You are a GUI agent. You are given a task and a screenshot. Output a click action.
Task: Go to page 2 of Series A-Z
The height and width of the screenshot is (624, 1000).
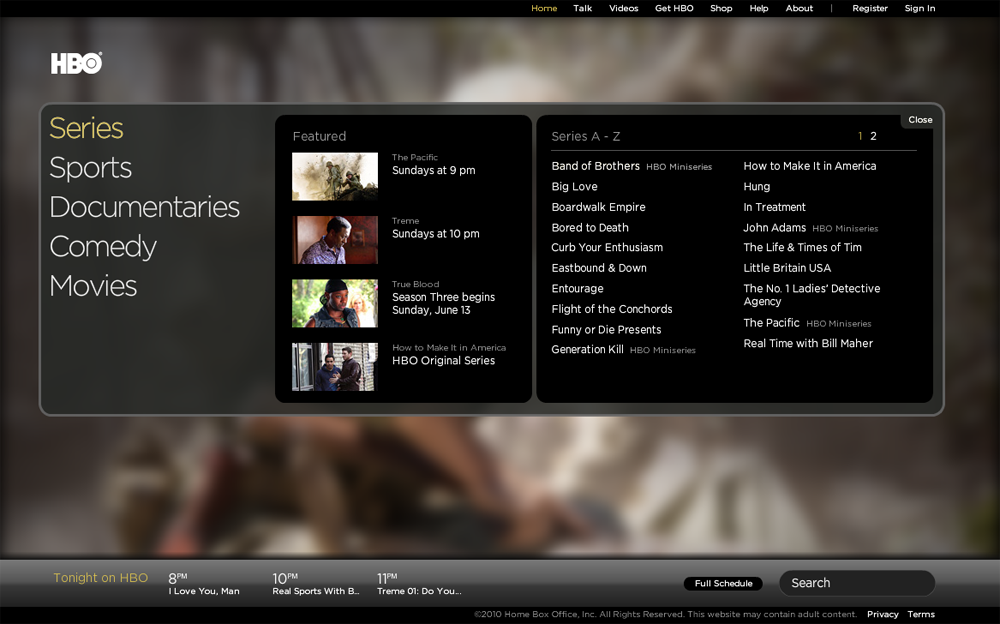click(873, 136)
